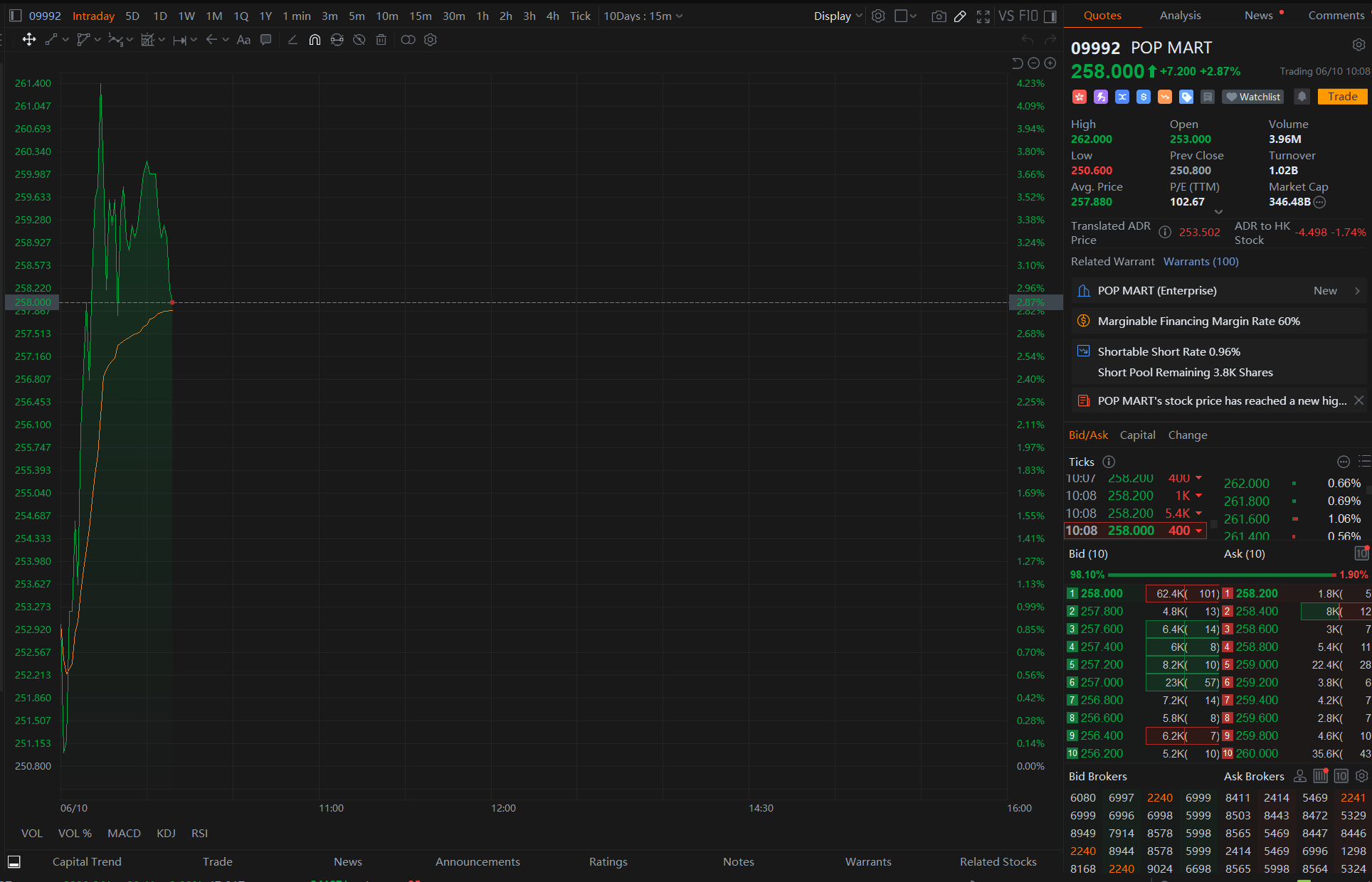The width and height of the screenshot is (1372, 882).
Task: Select the trend line drawing tool
Action: (x=51, y=40)
